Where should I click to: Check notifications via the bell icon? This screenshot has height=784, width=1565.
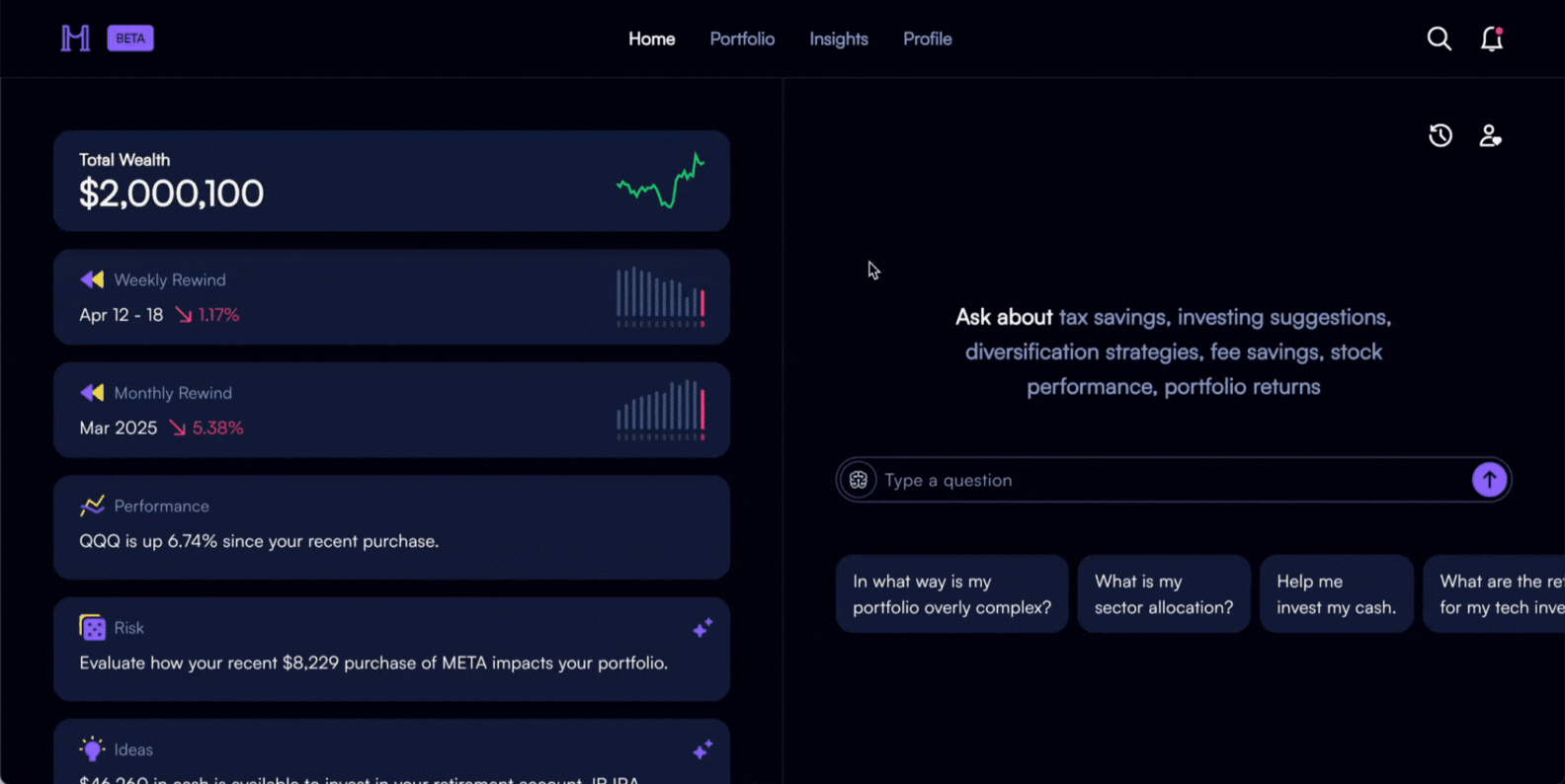tap(1492, 39)
